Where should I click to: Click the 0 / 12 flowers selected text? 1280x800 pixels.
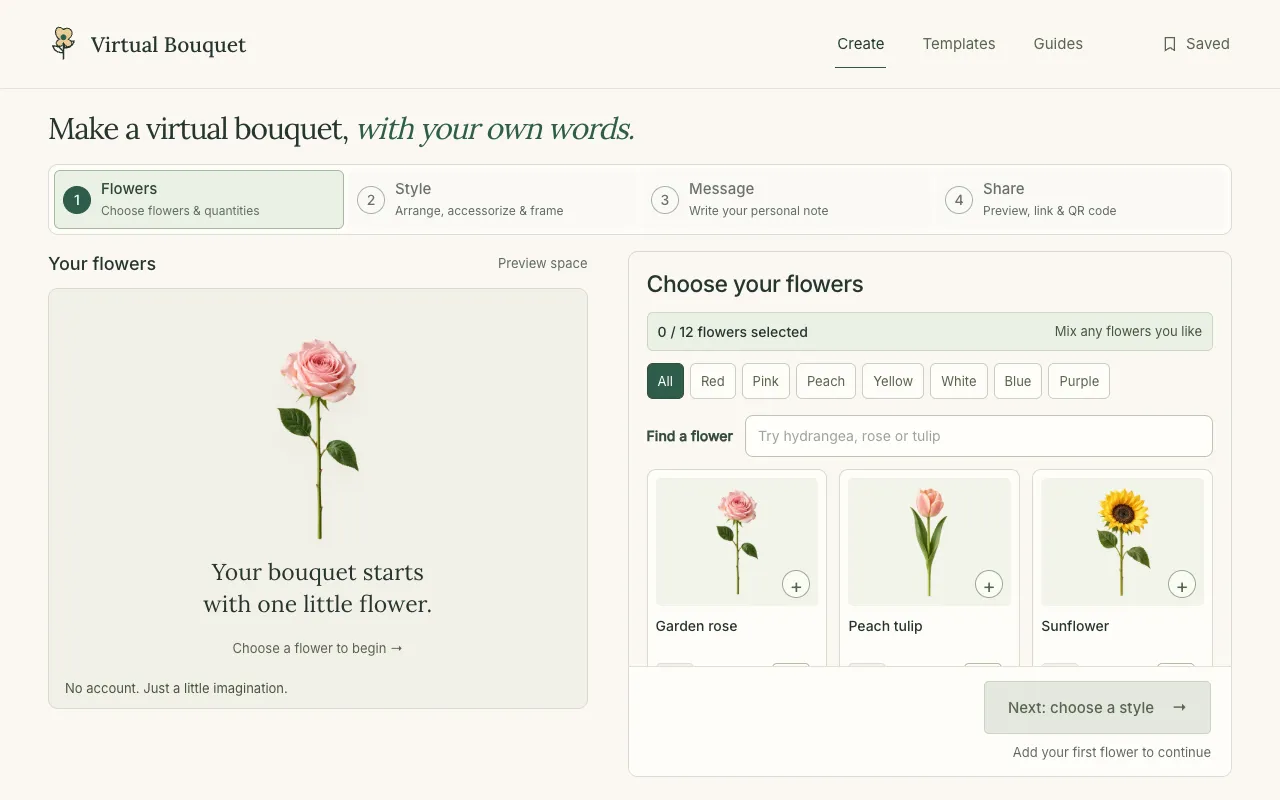tap(733, 332)
